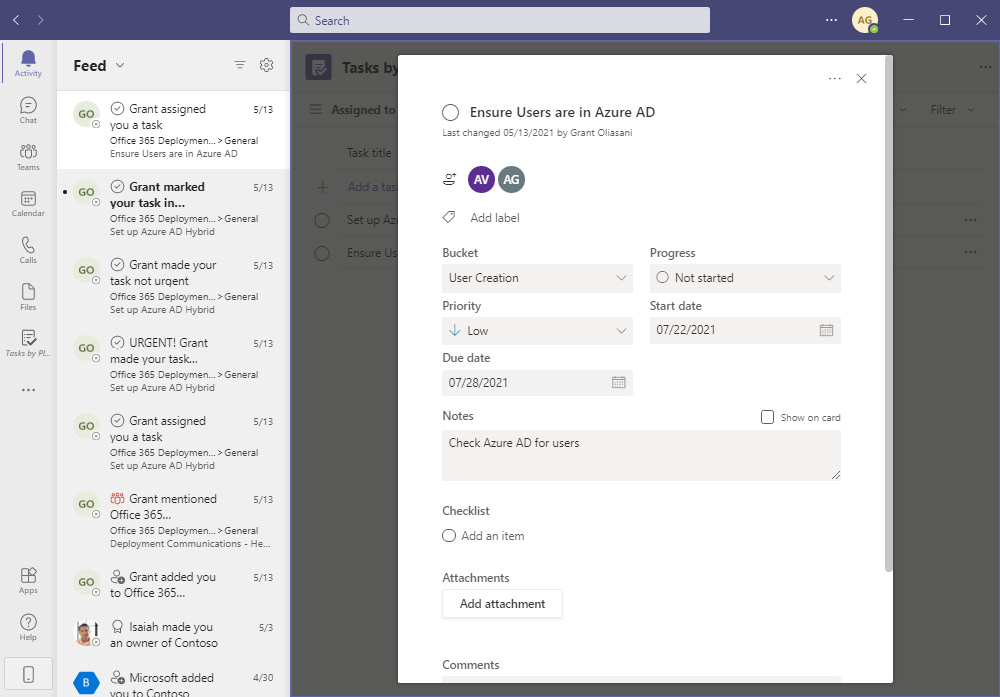Click the mobile app download icon

28,674
